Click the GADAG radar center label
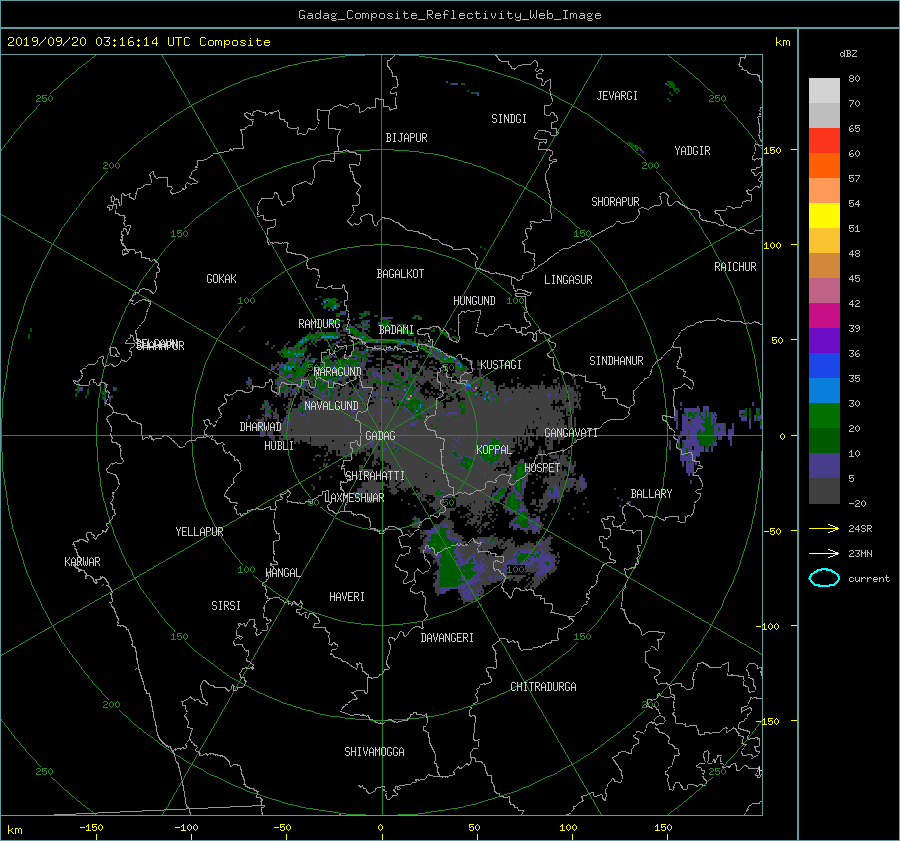This screenshot has height=841, width=900. pos(380,436)
